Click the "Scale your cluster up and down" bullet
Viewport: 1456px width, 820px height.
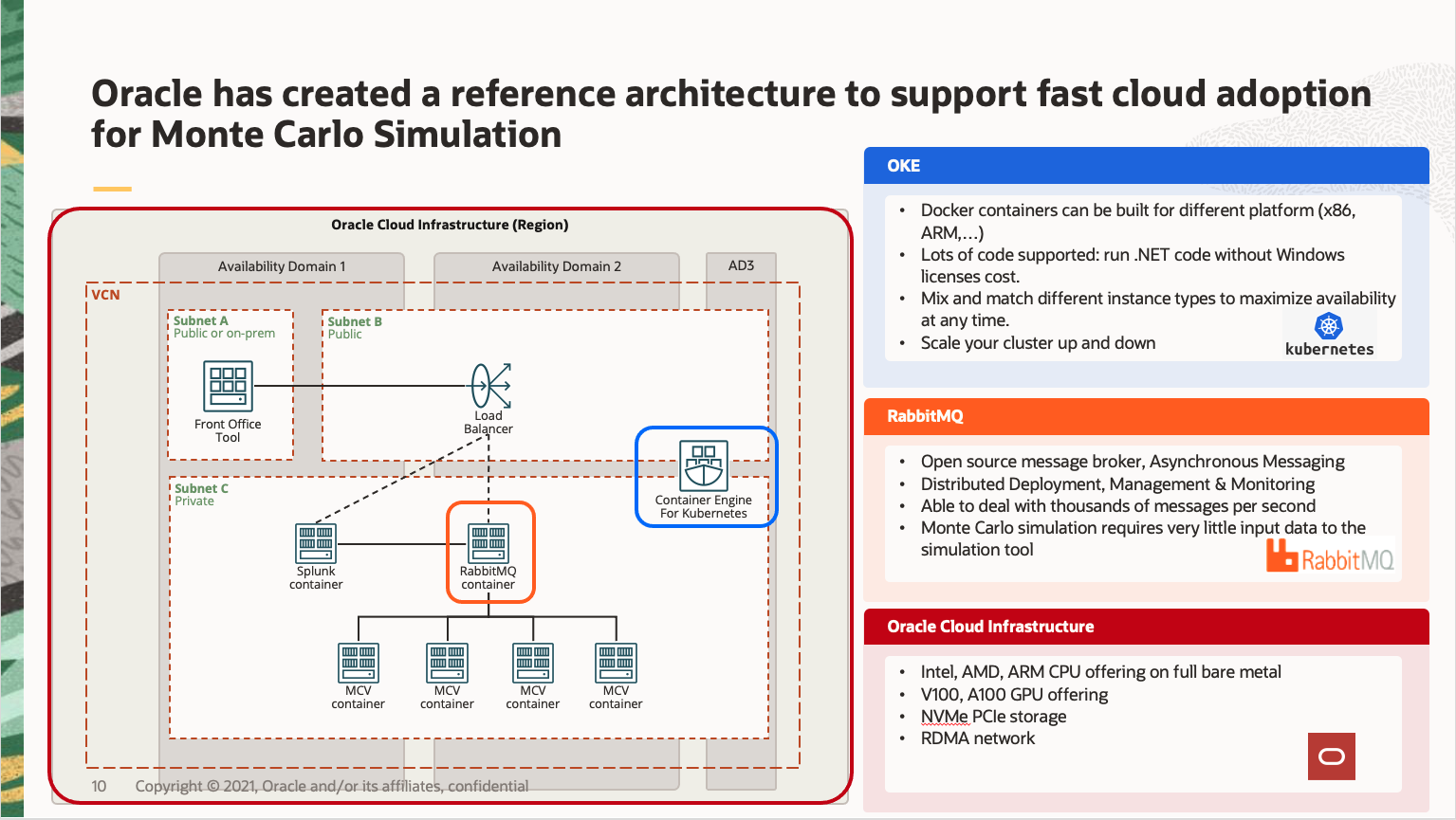click(x=1038, y=343)
